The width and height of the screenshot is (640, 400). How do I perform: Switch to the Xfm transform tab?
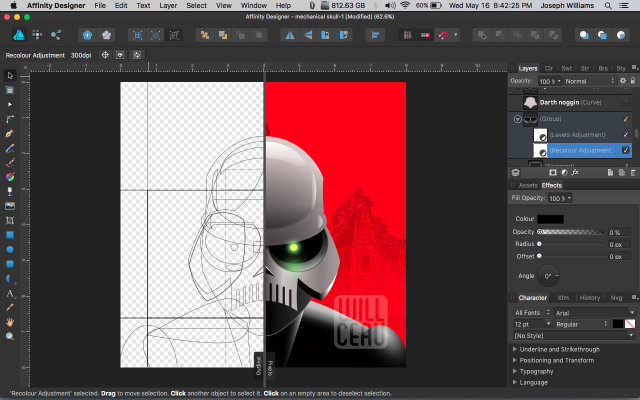point(563,298)
